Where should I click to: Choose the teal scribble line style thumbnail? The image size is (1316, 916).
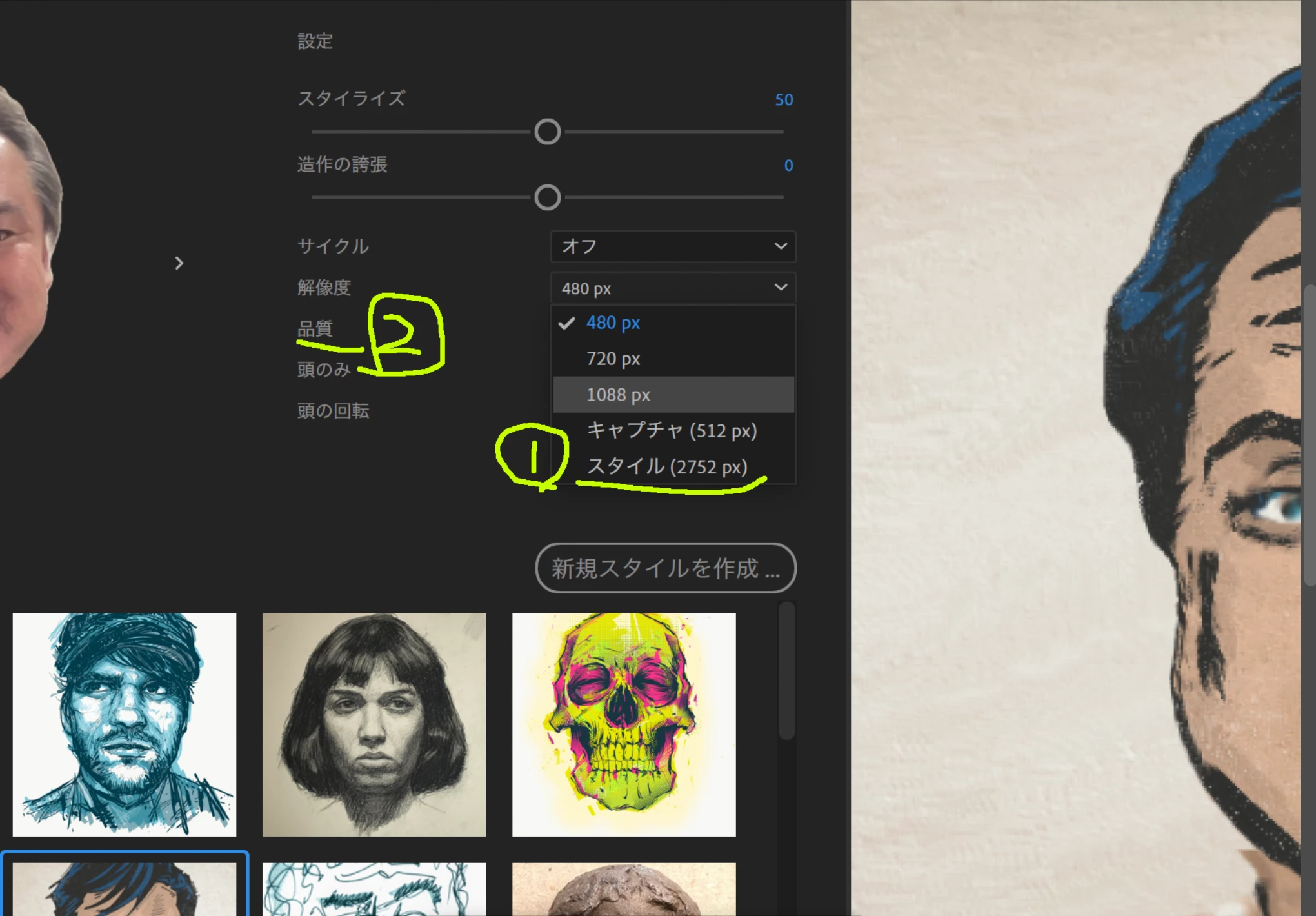click(x=374, y=889)
